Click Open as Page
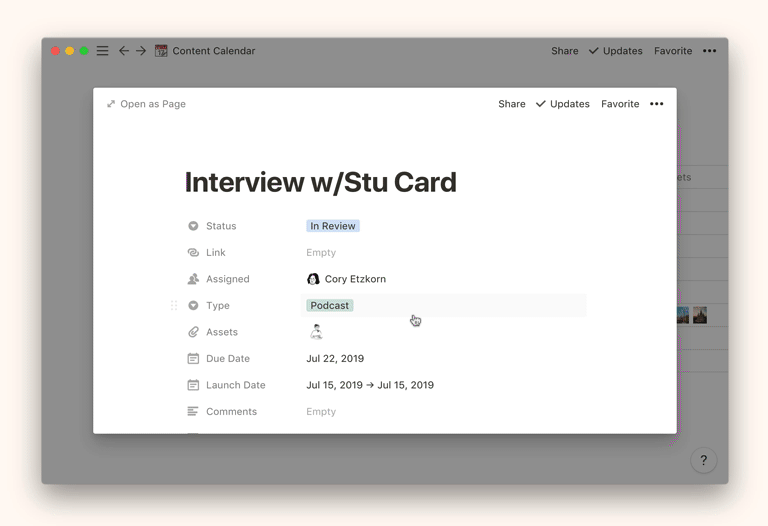 click(x=147, y=104)
